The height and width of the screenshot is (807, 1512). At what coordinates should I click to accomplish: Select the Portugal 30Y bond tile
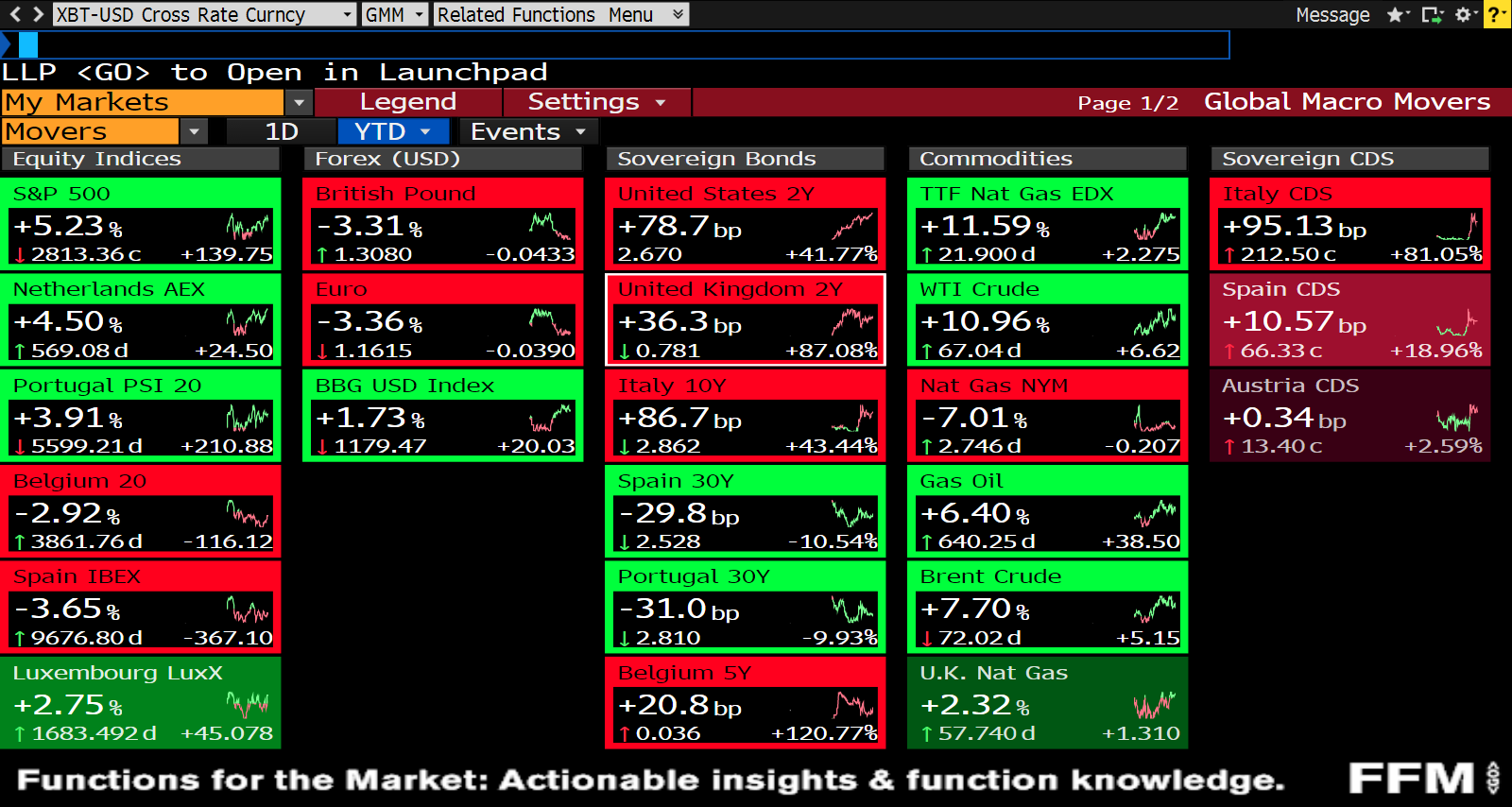coord(746,607)
